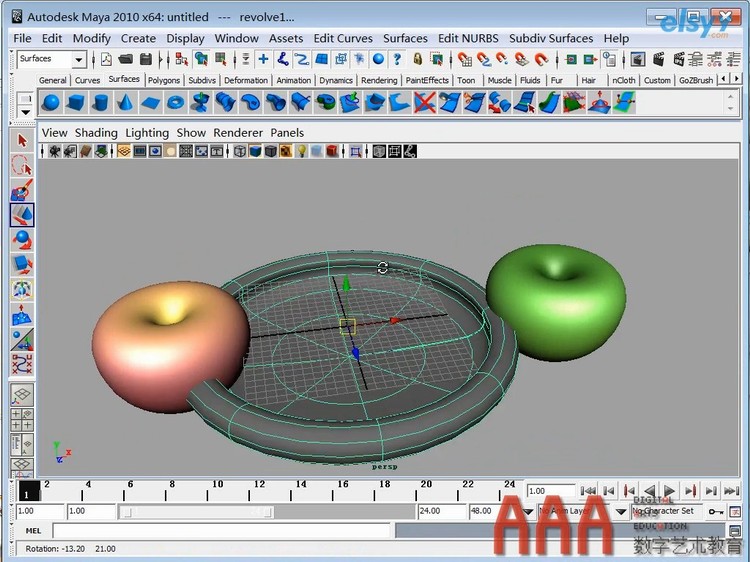The height and width of the screenshot is (562, 750).
Task: Click the green Y axis move handle
Action: click(x=346, y=284)
